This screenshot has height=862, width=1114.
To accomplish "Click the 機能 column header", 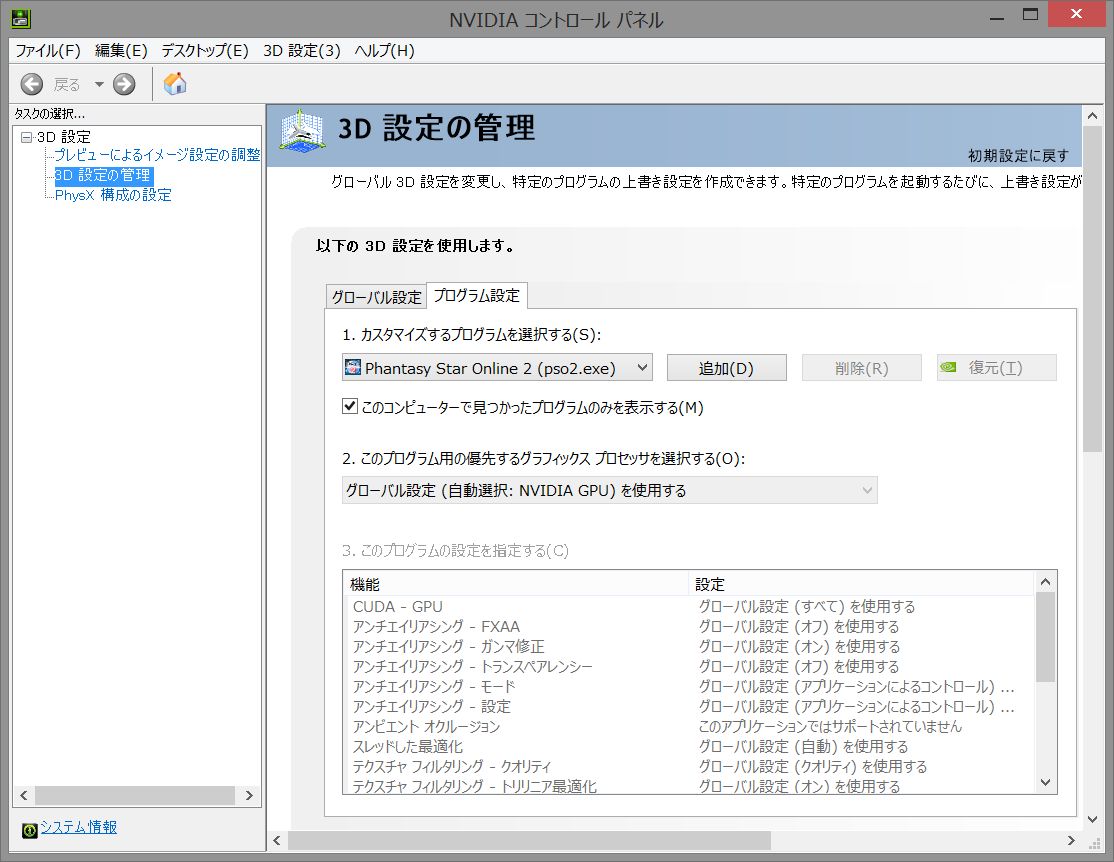I will tap(516, 584).
